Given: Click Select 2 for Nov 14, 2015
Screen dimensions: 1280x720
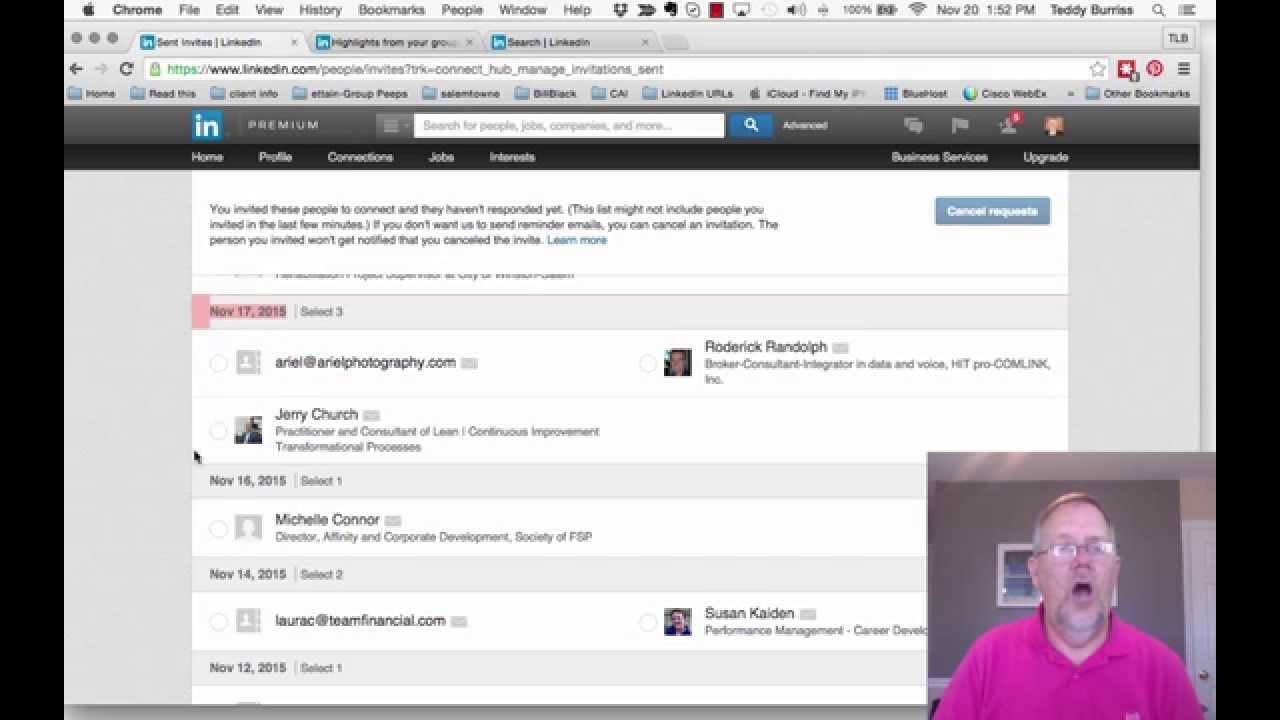Looking at the screenshot, I should coord(321,575).
